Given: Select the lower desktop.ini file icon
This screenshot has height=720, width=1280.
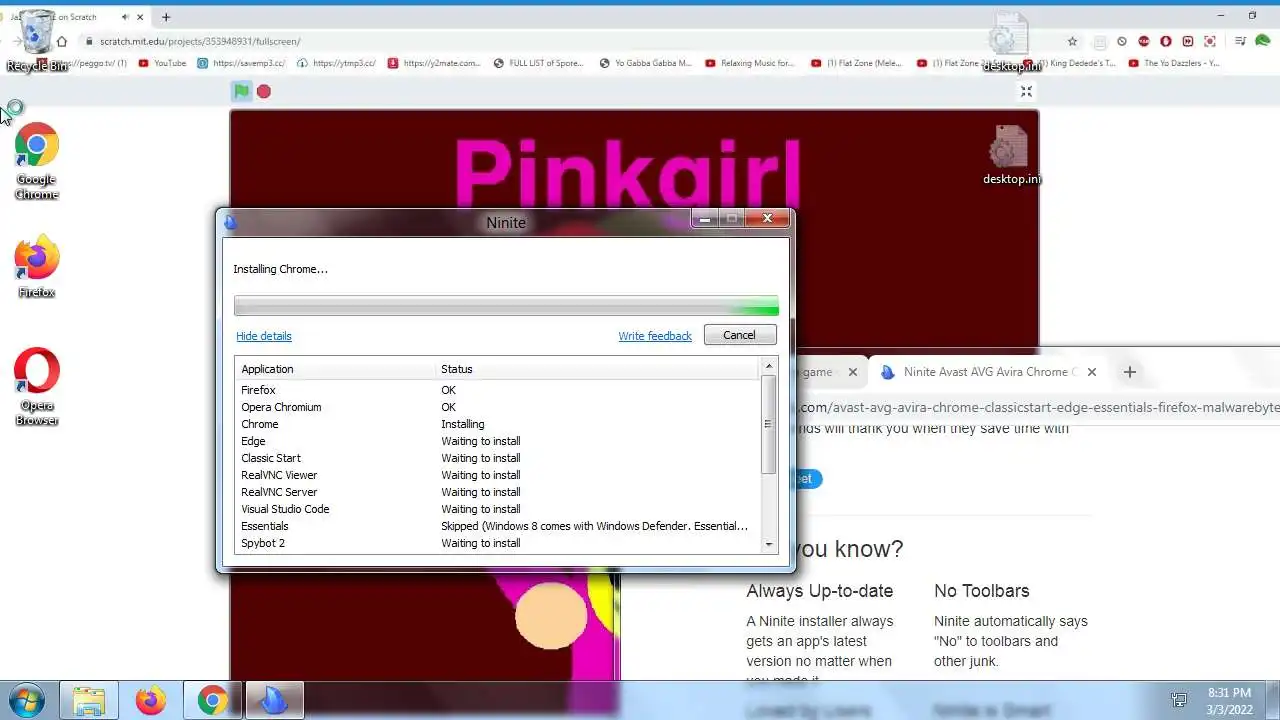Looking at the screenshot, I should tap(1011, 155).
